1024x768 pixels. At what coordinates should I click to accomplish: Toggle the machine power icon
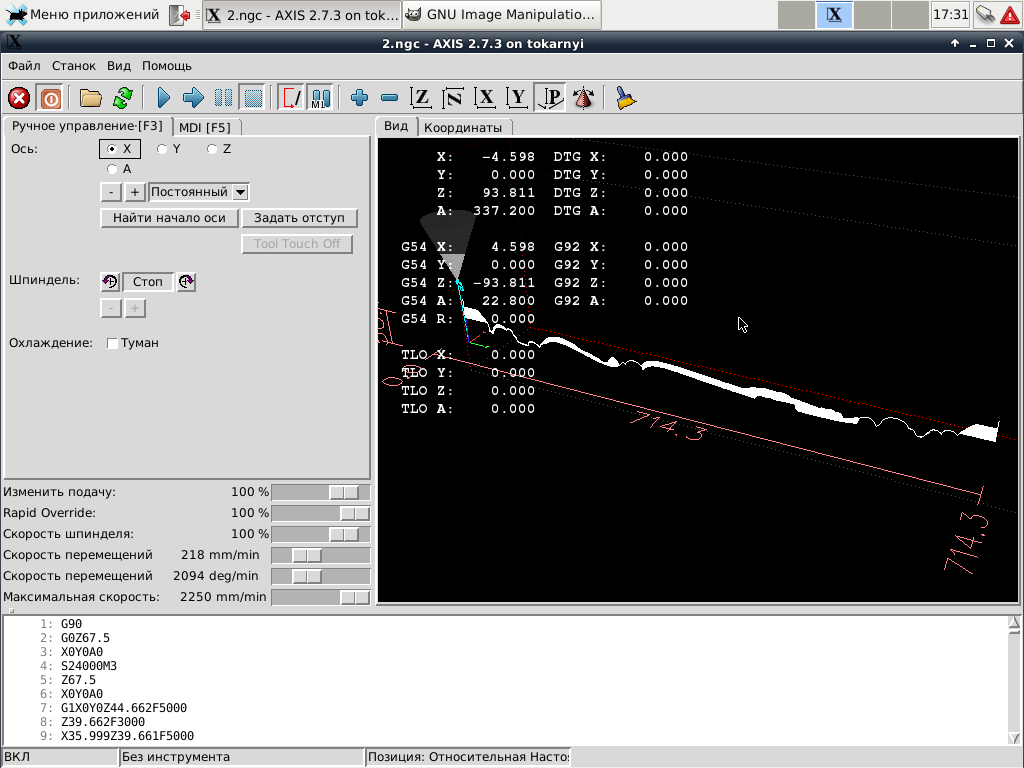pyautogui.click(x=49, y=98)
